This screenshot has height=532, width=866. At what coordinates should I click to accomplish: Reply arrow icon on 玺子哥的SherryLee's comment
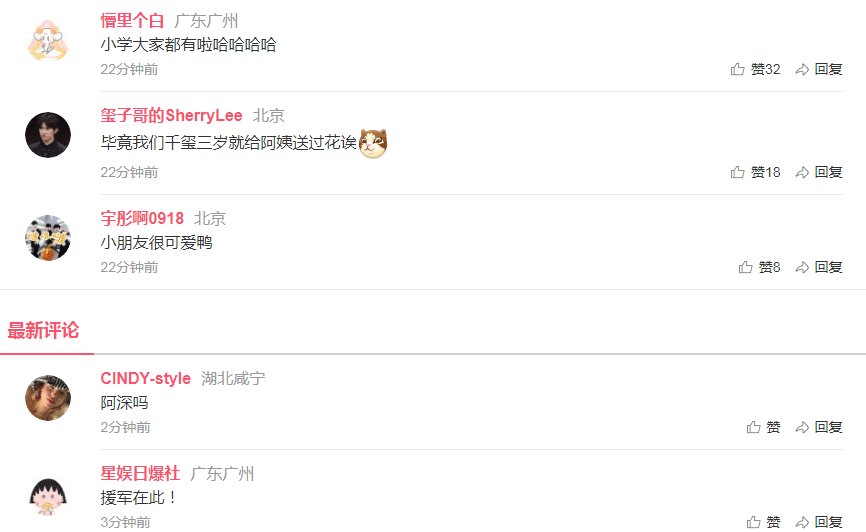[x=802, y=172]
